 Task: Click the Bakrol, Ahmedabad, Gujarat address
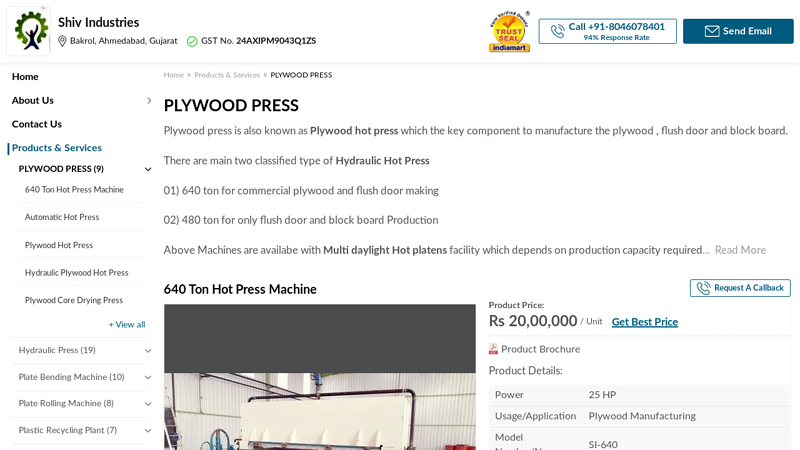[x=123, y=41]
